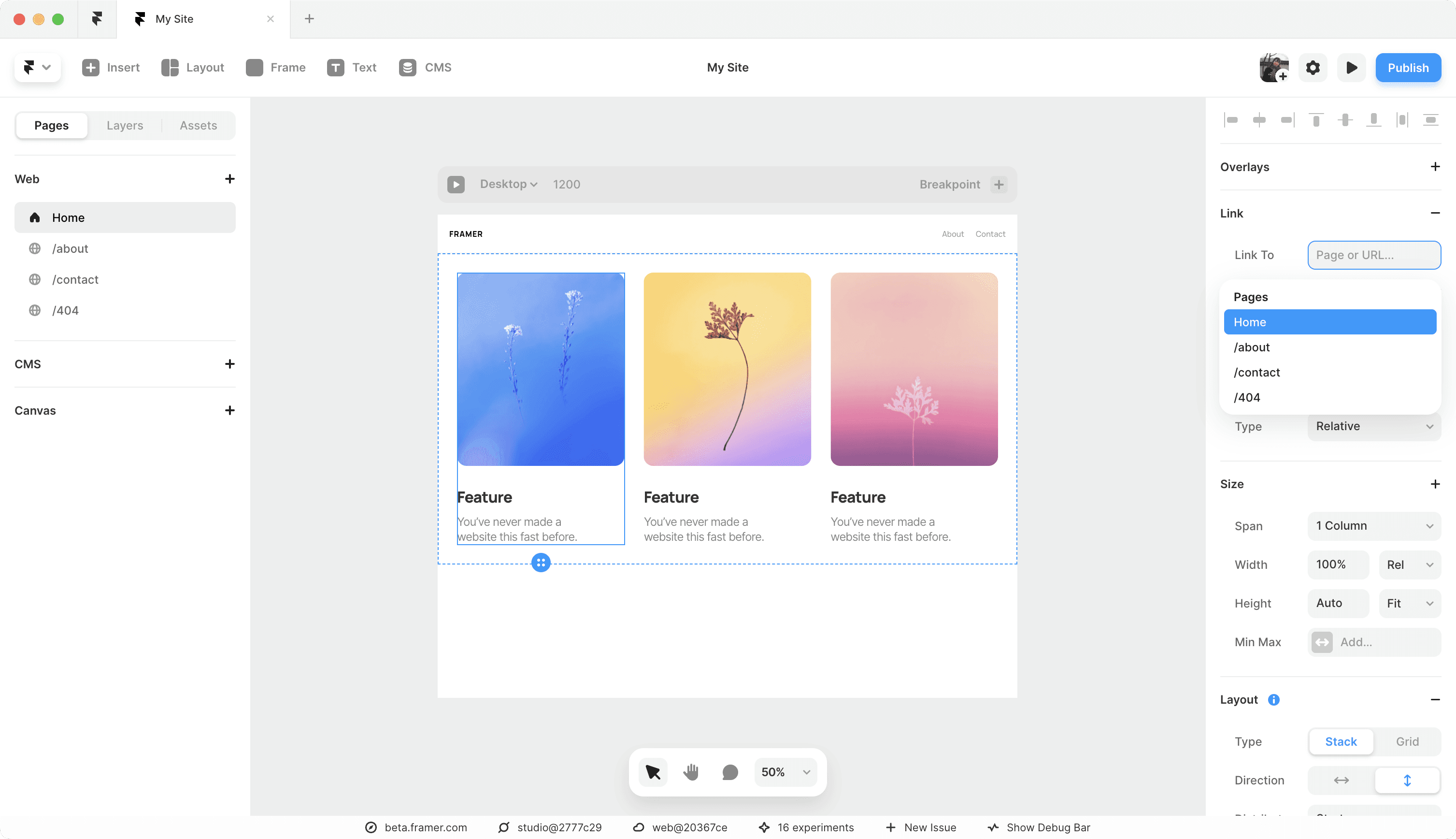
Task: Open the Span 1 Column dropdown
Action: coord(1374,525)
